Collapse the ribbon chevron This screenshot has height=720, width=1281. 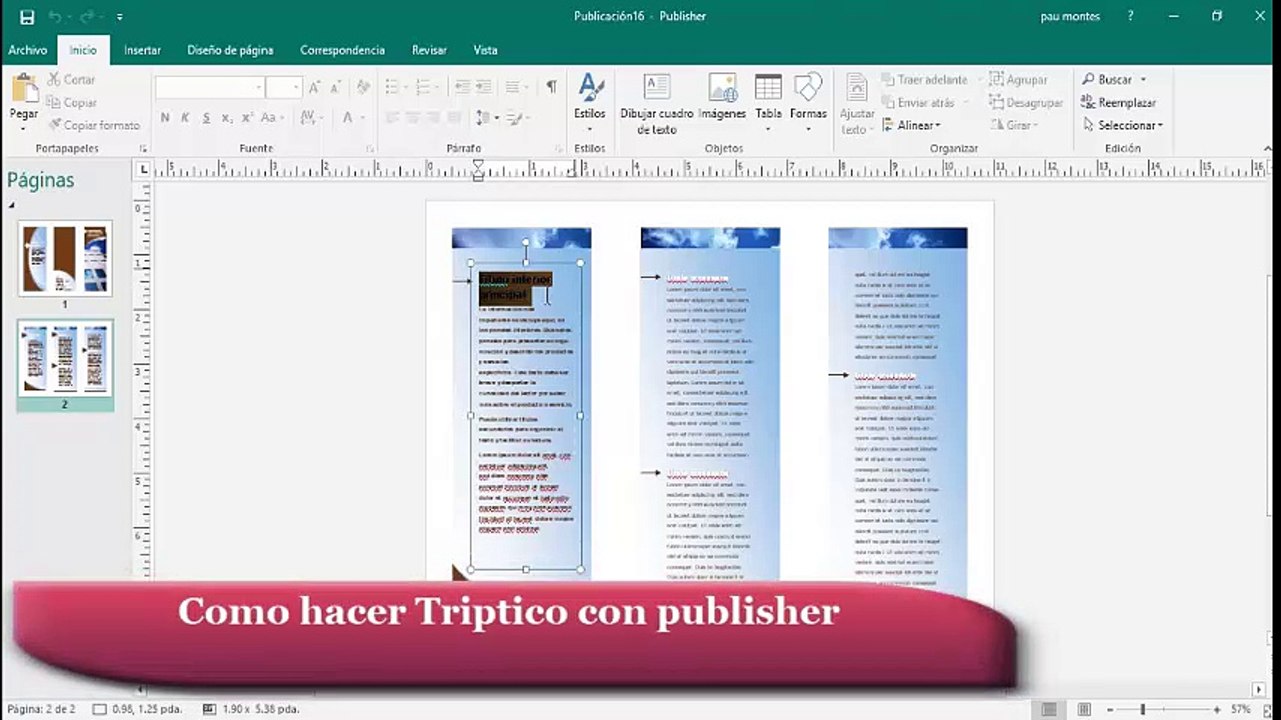point(1267,149)
